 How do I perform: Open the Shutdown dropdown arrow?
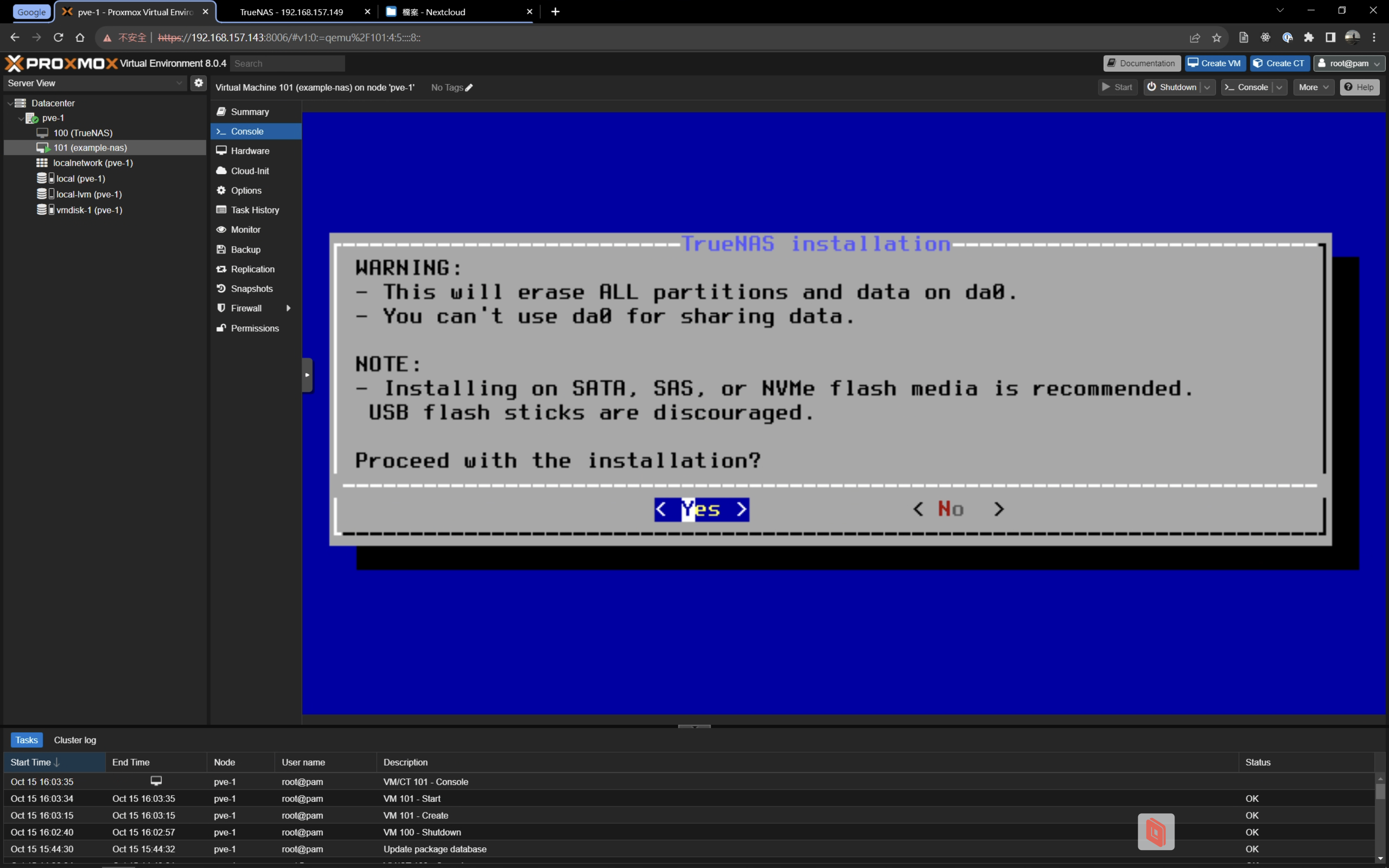(1207, 87)
